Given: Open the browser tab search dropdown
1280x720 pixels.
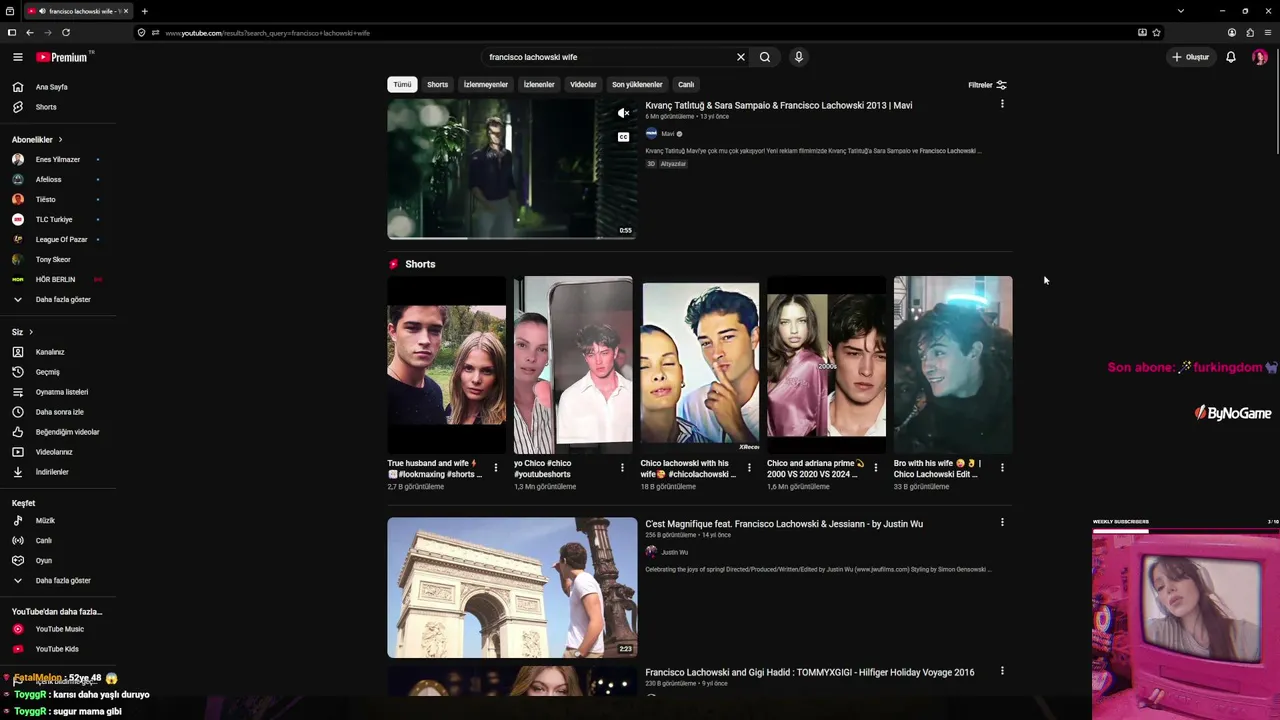Looking at the screenshot, I should coord(1180,11).
